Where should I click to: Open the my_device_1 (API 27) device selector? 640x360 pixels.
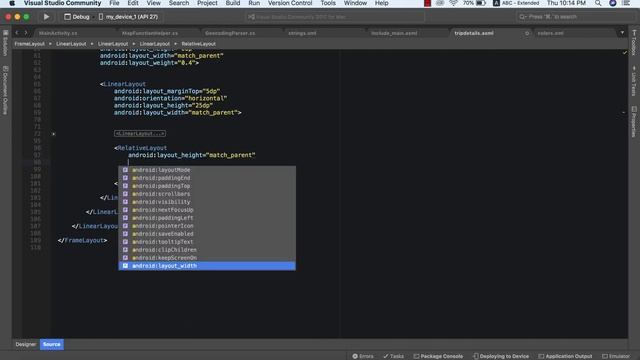[x=128, y=17]
